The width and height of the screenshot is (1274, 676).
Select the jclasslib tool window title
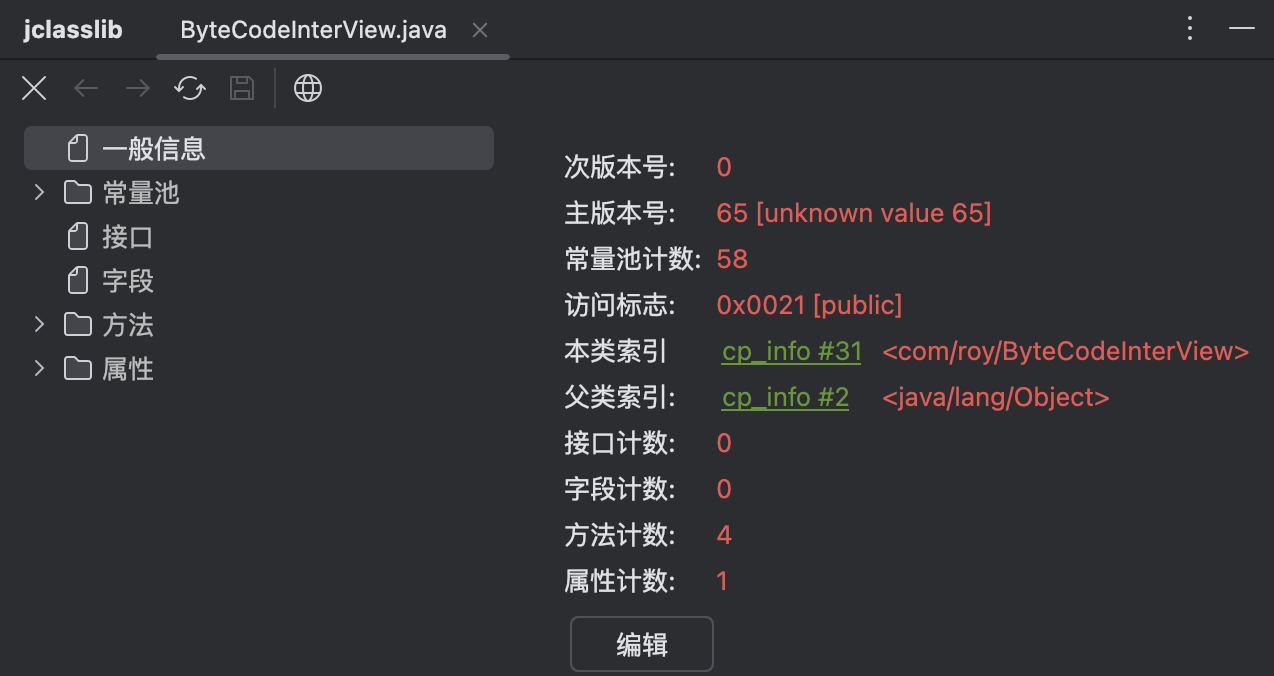coord(73,30)
